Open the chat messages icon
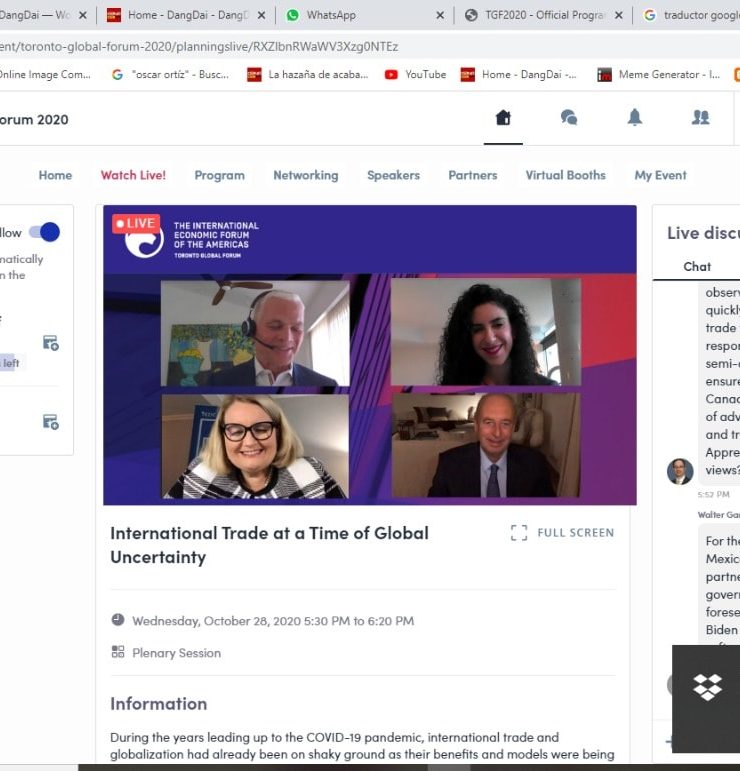This screenshot has height=771, width=740. pyautogui.click(x=569, y=118)
